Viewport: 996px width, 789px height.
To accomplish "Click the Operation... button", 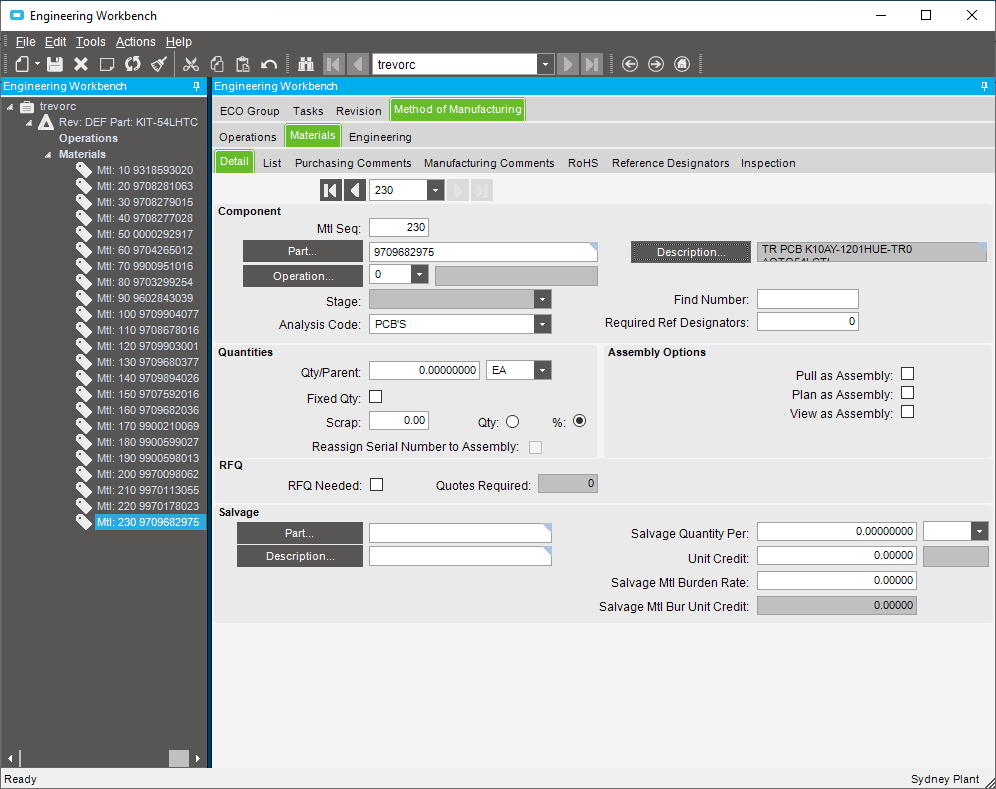I will click(303, 276).
